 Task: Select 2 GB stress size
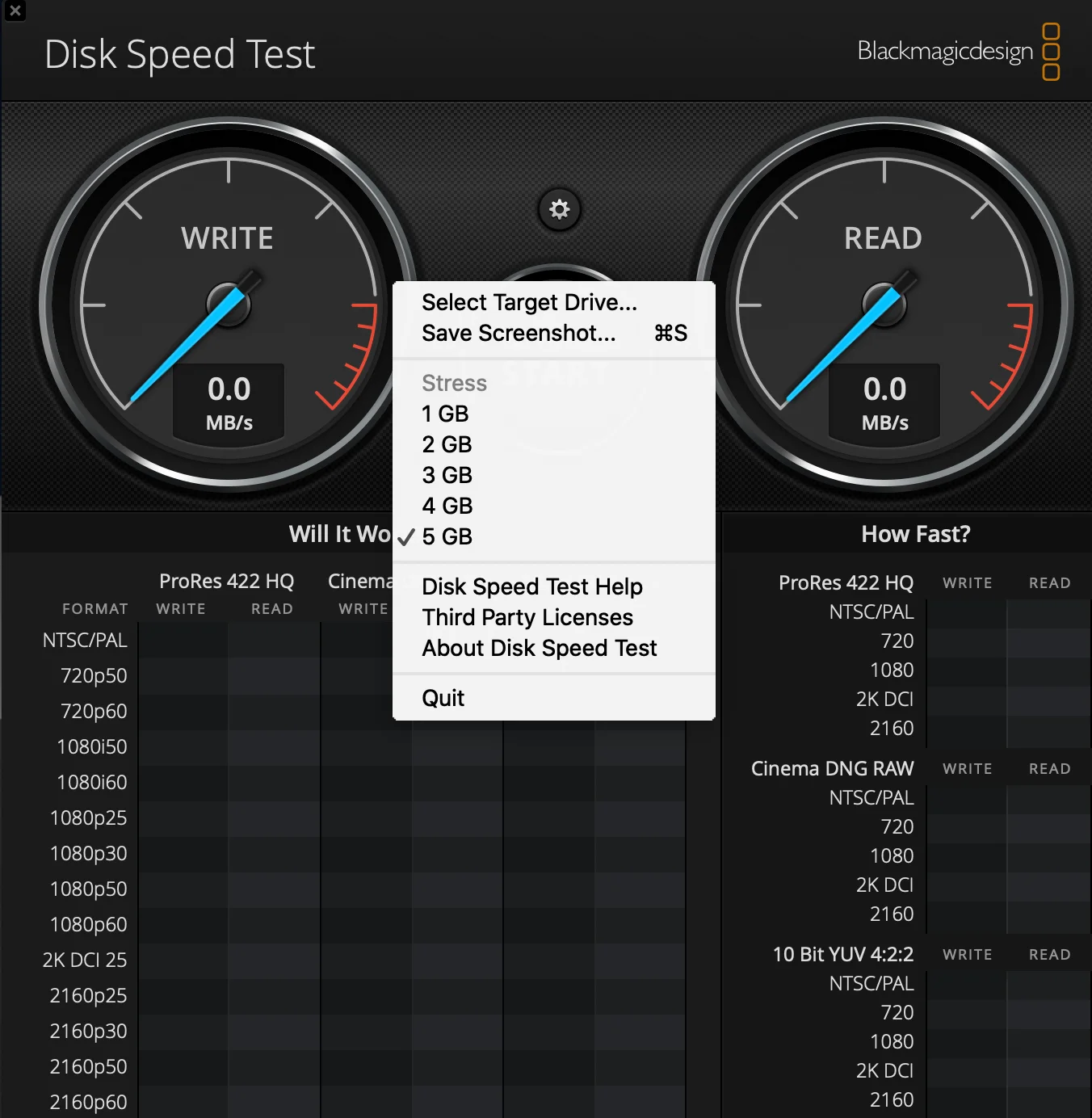[x=447, y=444]
